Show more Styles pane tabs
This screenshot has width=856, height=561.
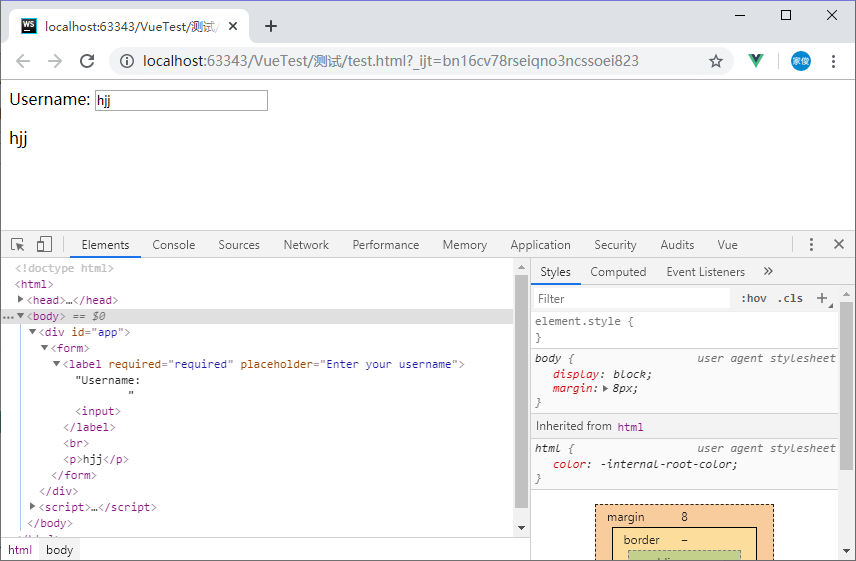768,271
